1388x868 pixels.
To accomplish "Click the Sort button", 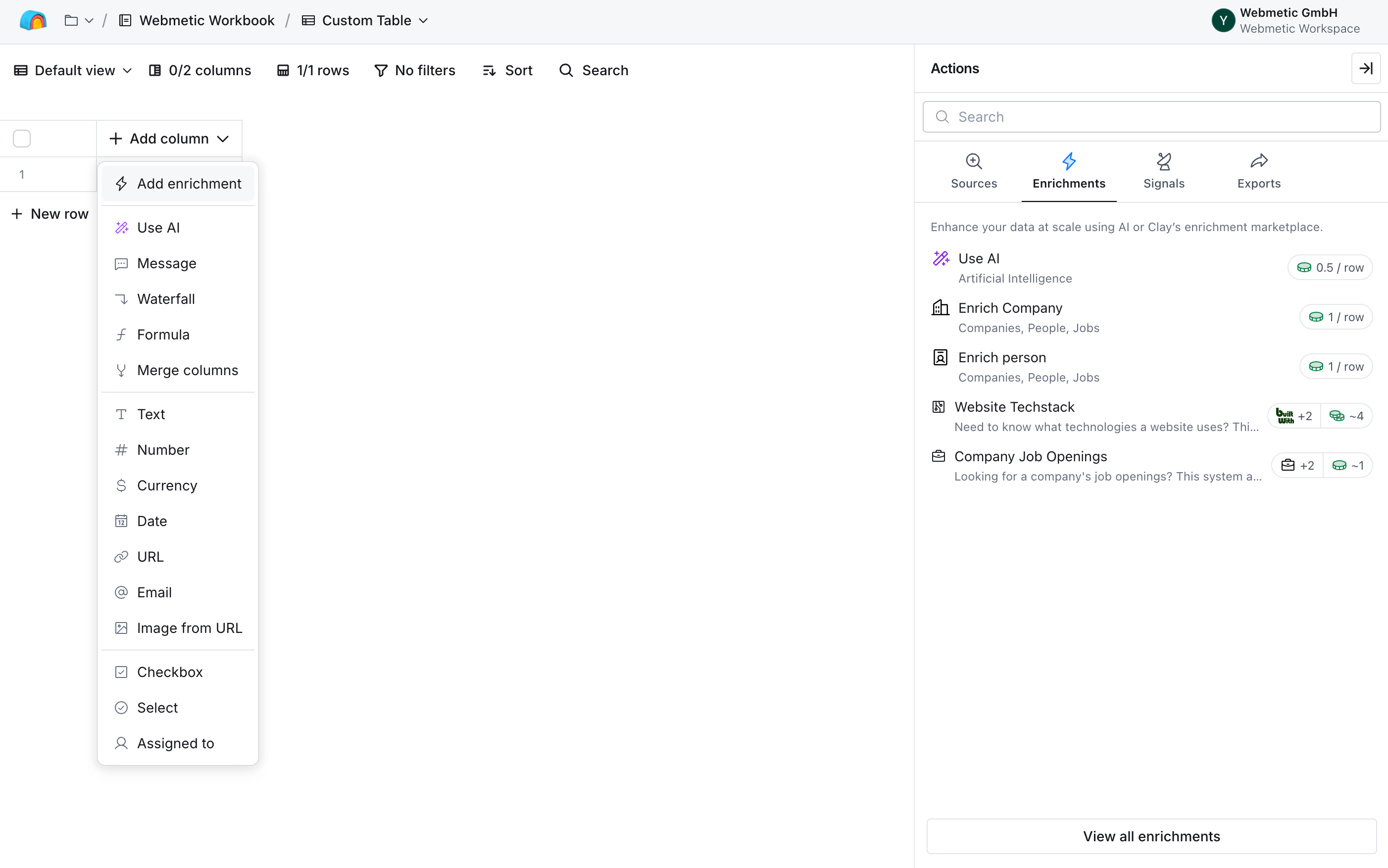I will [508, 70].
